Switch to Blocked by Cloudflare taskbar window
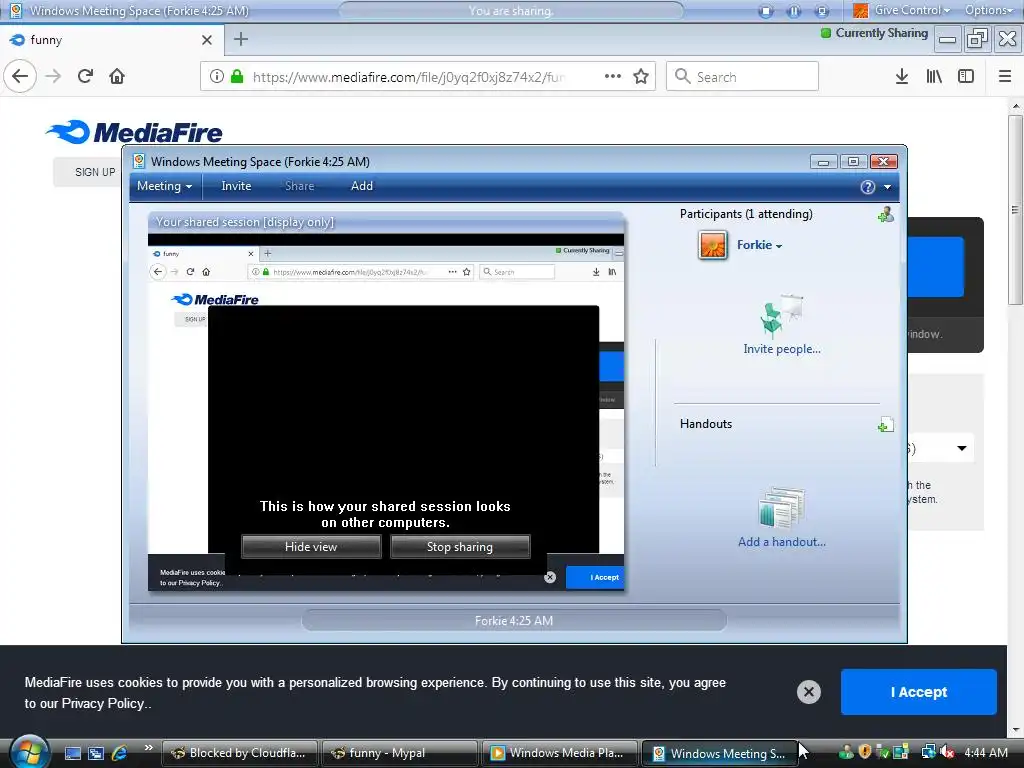The height and width of the screenshot is (768, 1024). pos(239,754)
